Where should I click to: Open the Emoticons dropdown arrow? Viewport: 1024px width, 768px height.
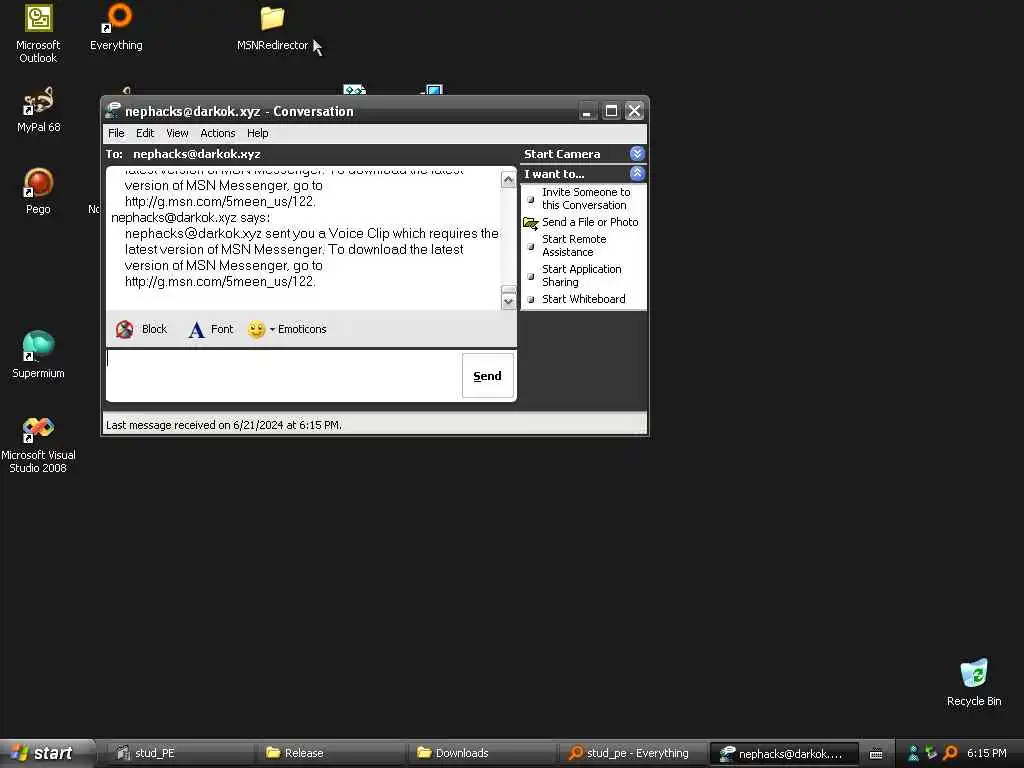272,329
